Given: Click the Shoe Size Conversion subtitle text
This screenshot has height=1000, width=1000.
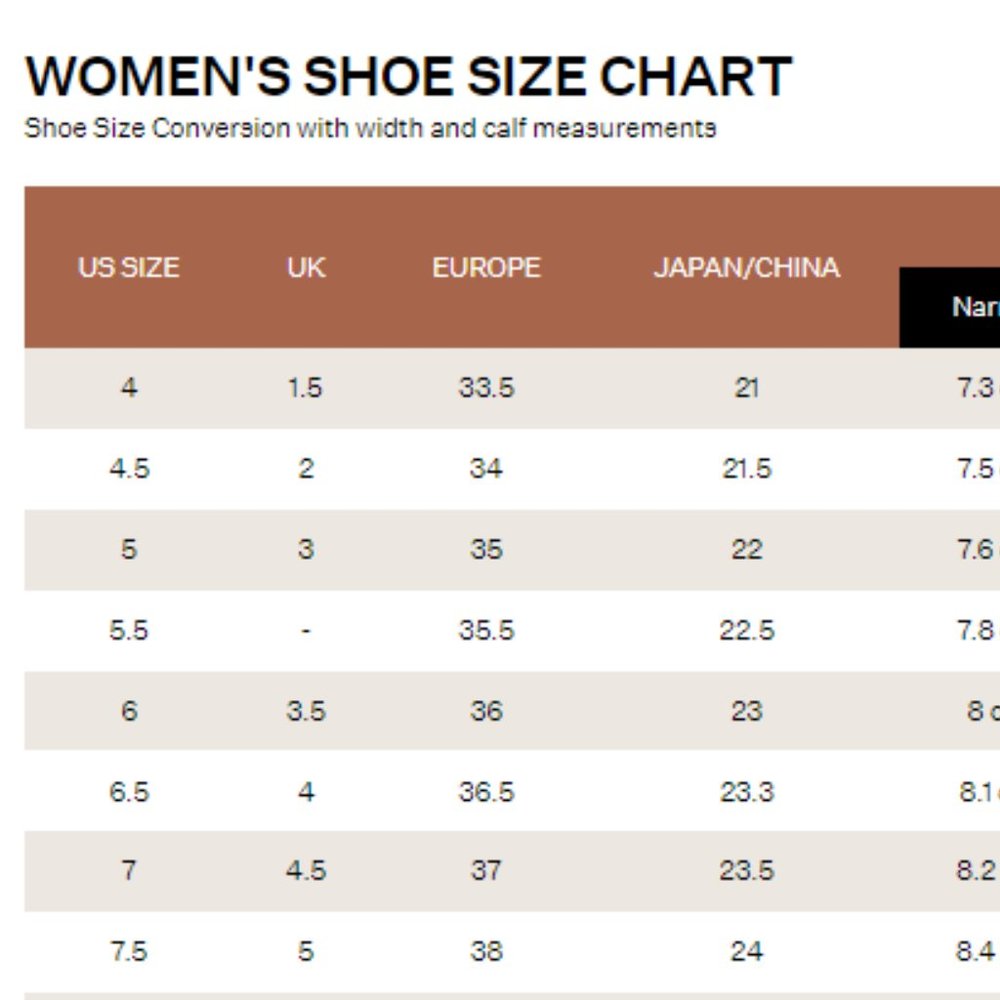Looking at the screenshot, I should [x=370, y=128].
